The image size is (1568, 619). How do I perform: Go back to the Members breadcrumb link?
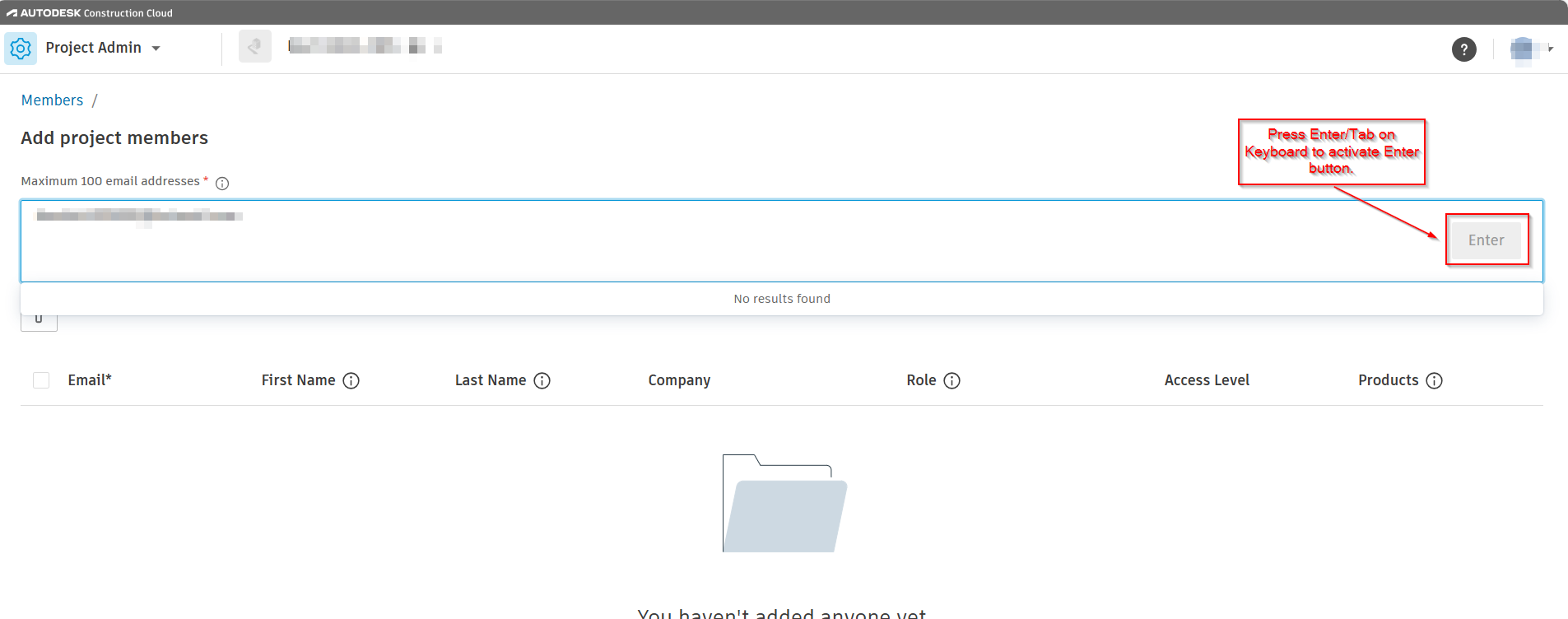click(x=52, y=100)
